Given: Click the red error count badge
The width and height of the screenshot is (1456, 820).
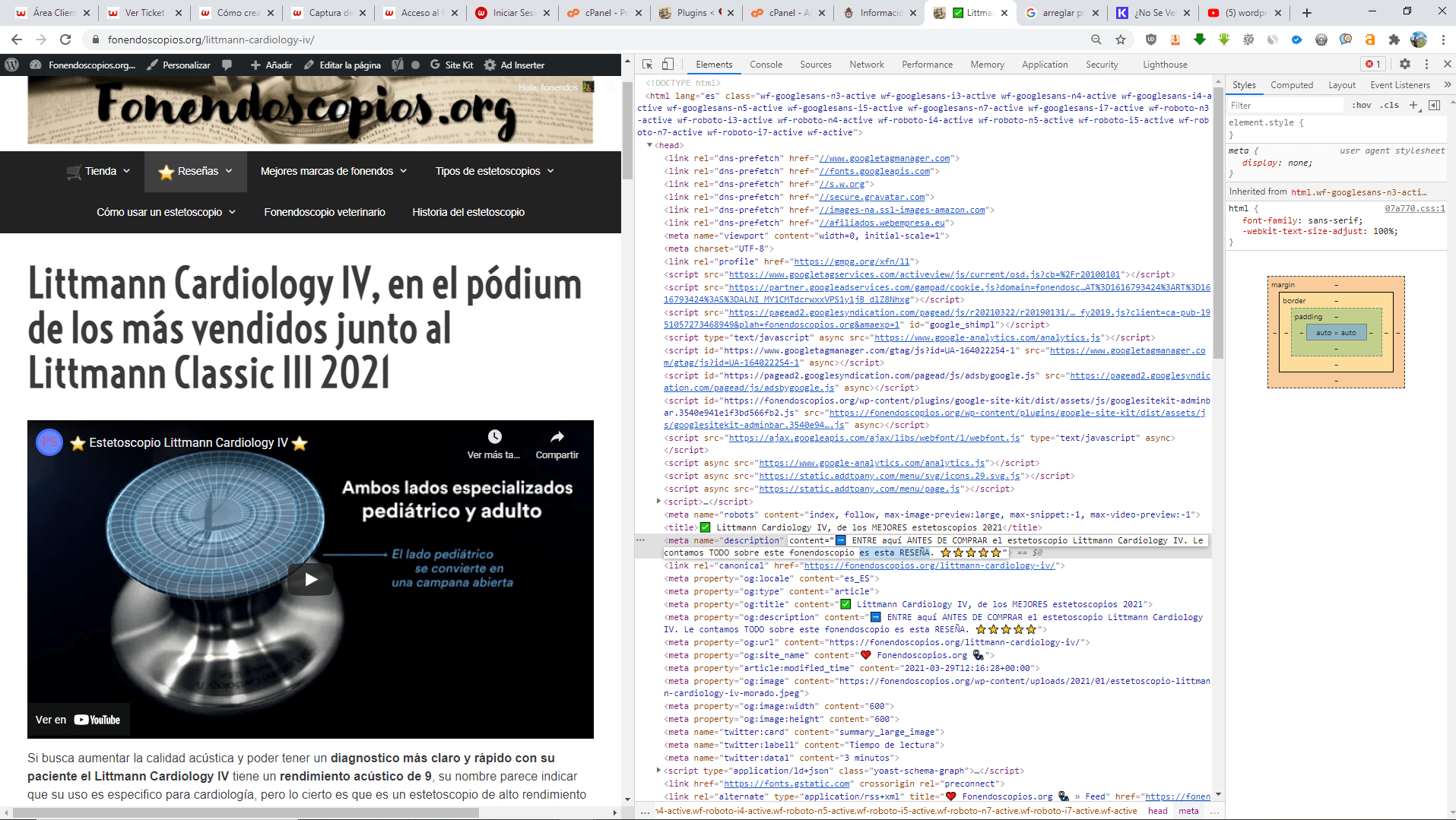Looking at the screenshot, I should (x=1373, y=65).
